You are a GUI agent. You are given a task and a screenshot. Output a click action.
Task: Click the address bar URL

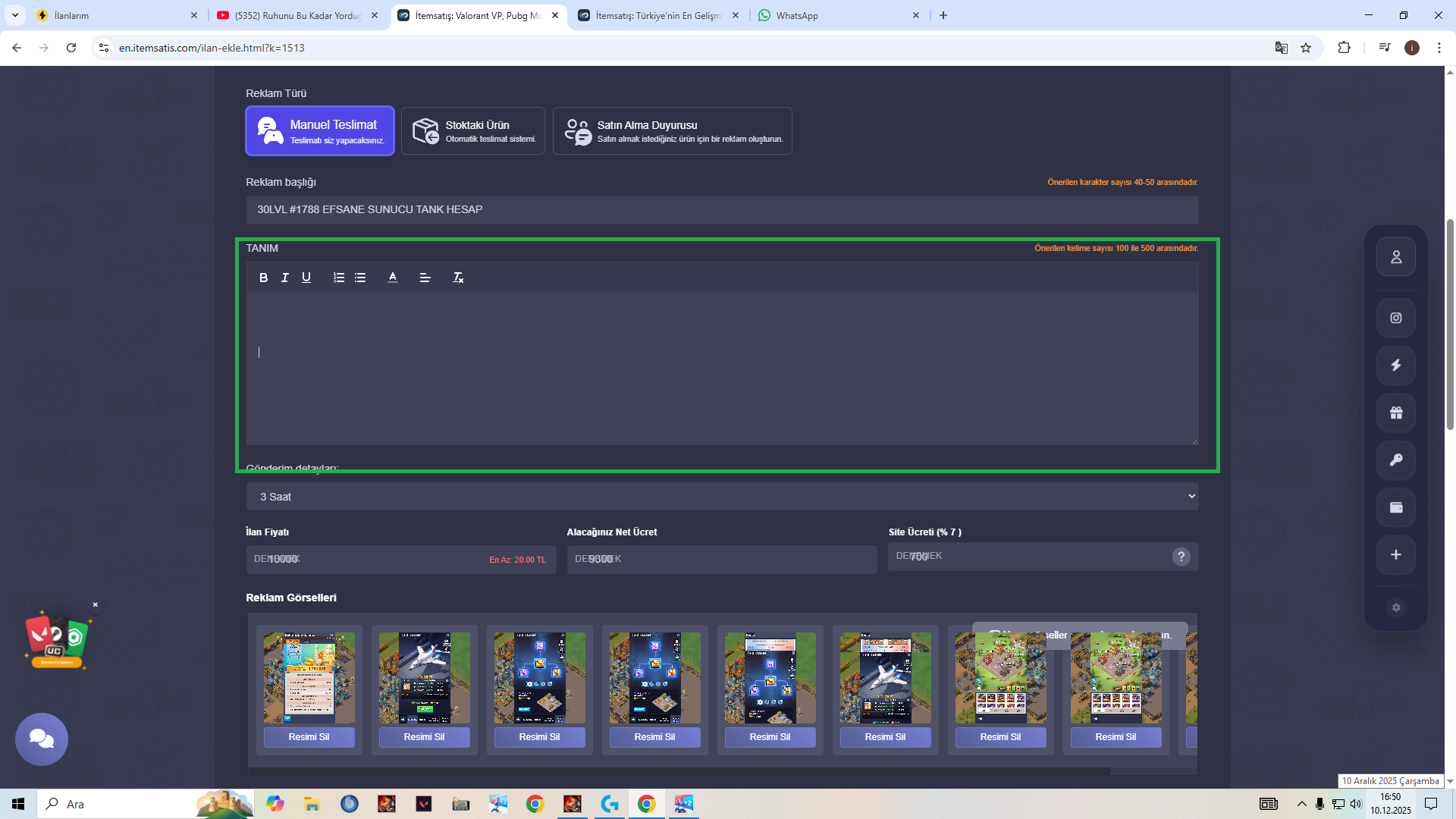[x=212, y=48]
